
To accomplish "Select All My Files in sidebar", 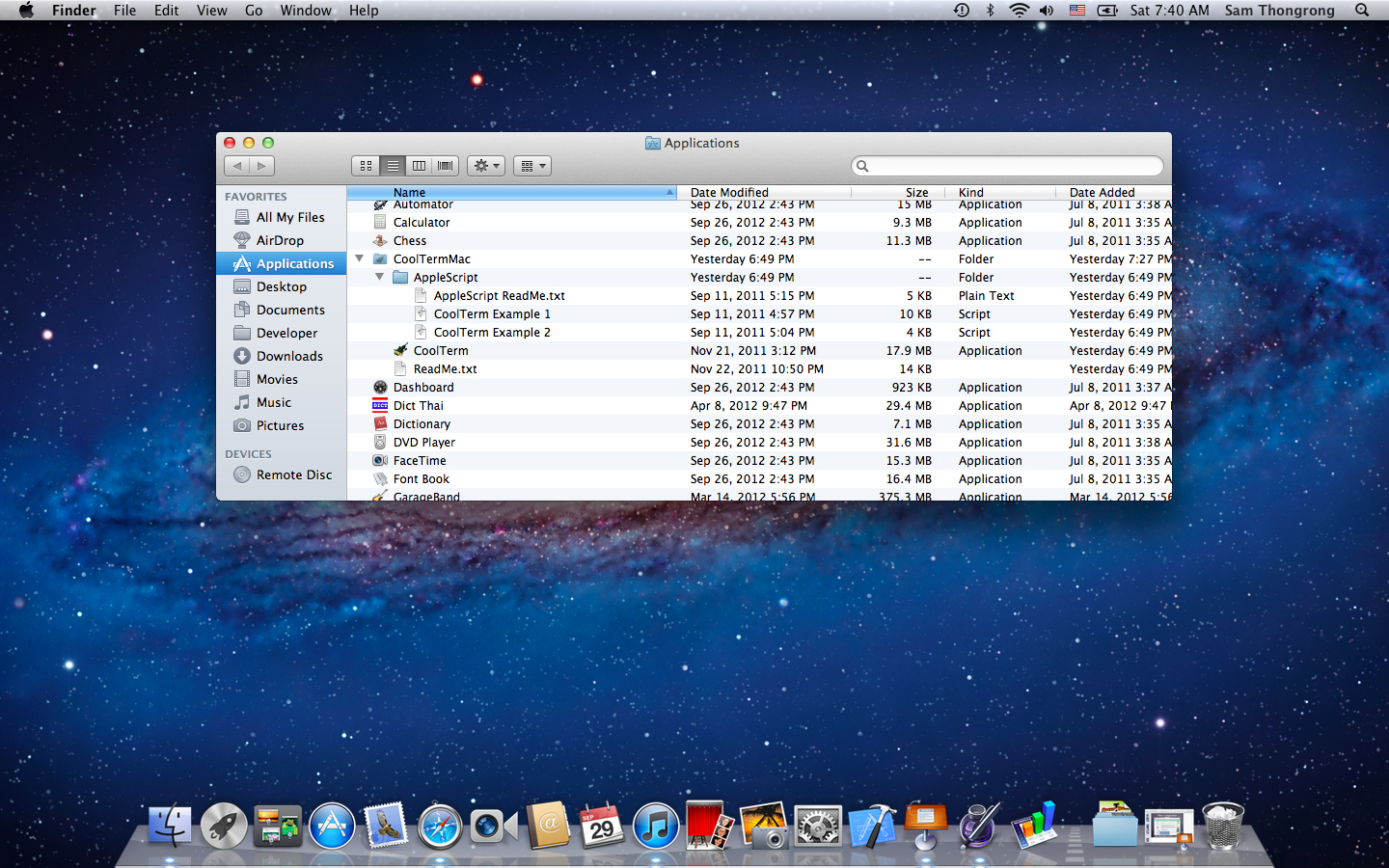I will pyautogui.click(x=282, y=217).
